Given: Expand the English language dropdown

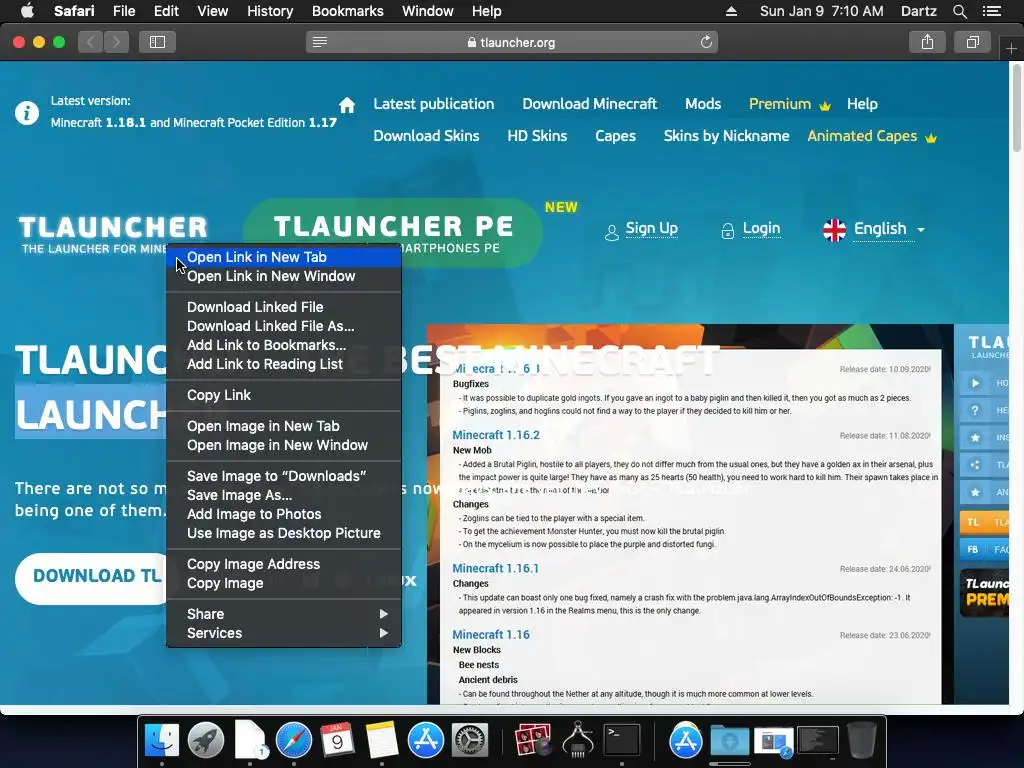Looking at the screenshot, I should coord(889,229).
